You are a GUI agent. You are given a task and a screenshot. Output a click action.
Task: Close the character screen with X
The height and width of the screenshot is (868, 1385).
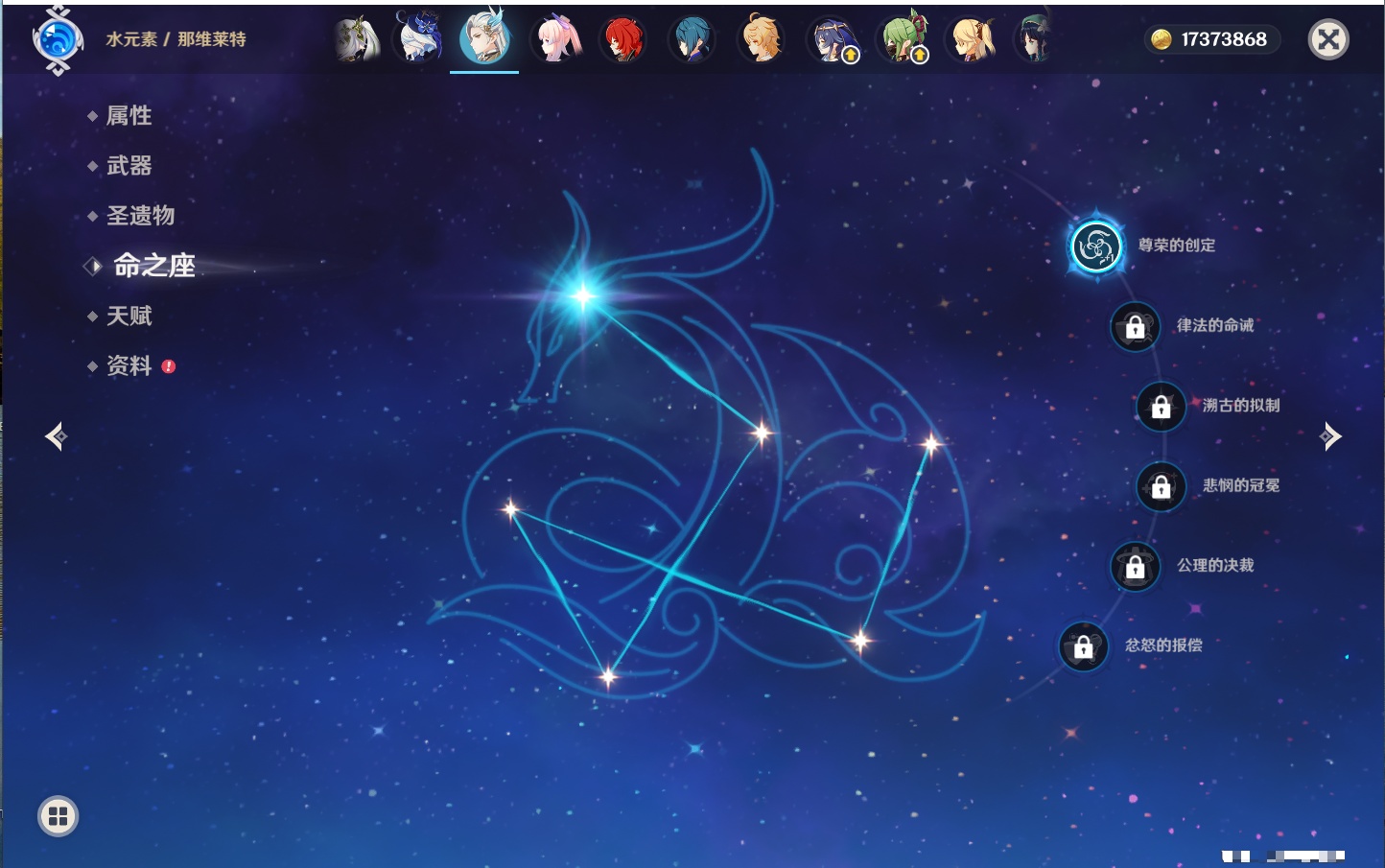click(1328, 39)
